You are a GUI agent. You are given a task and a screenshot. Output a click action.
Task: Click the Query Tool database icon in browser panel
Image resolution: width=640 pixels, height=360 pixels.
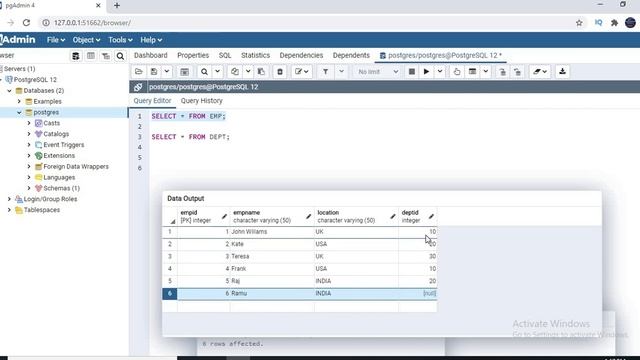pyautogui.click(x=76, y=56)
